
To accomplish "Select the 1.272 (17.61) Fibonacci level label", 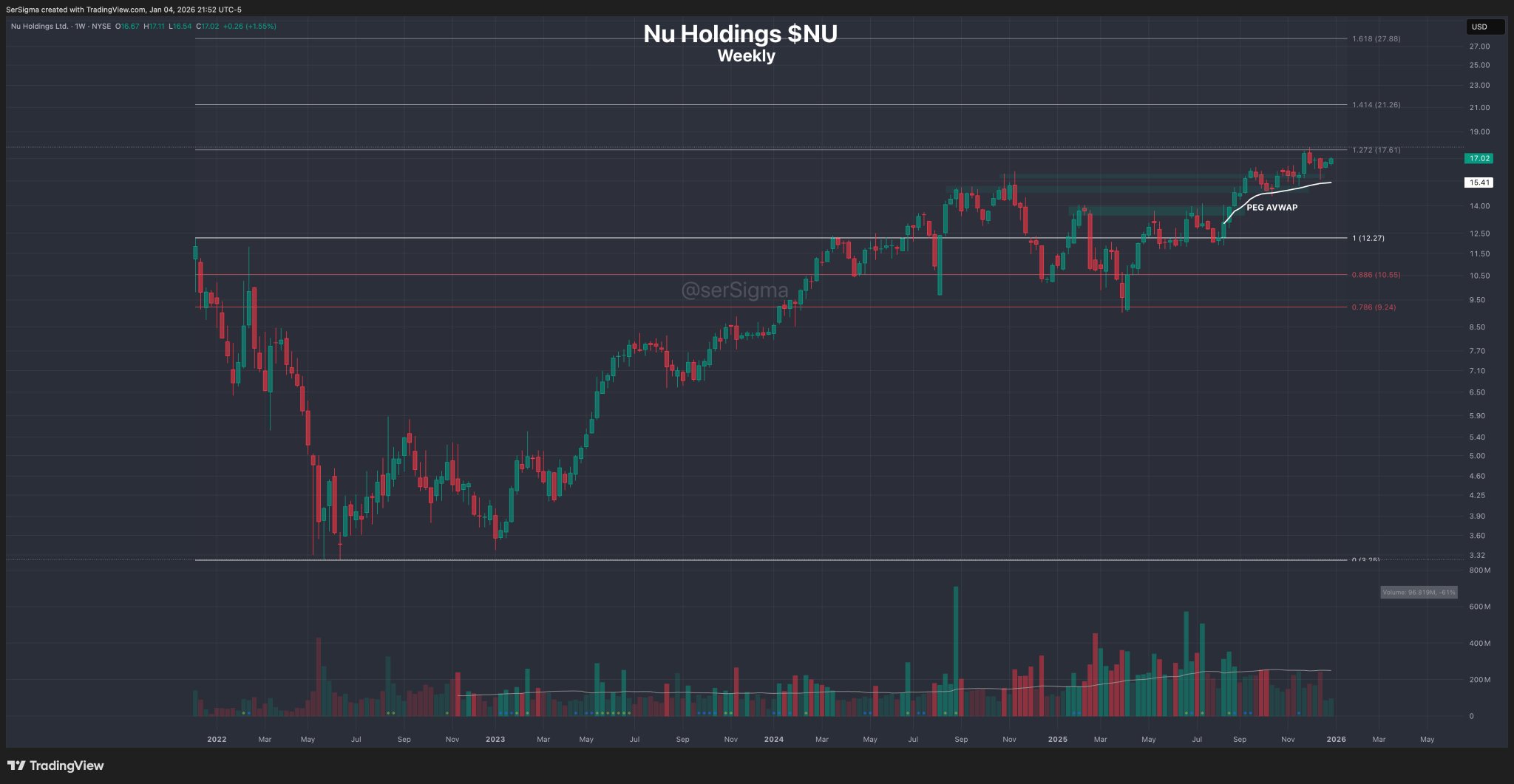I will [1376, 150].
